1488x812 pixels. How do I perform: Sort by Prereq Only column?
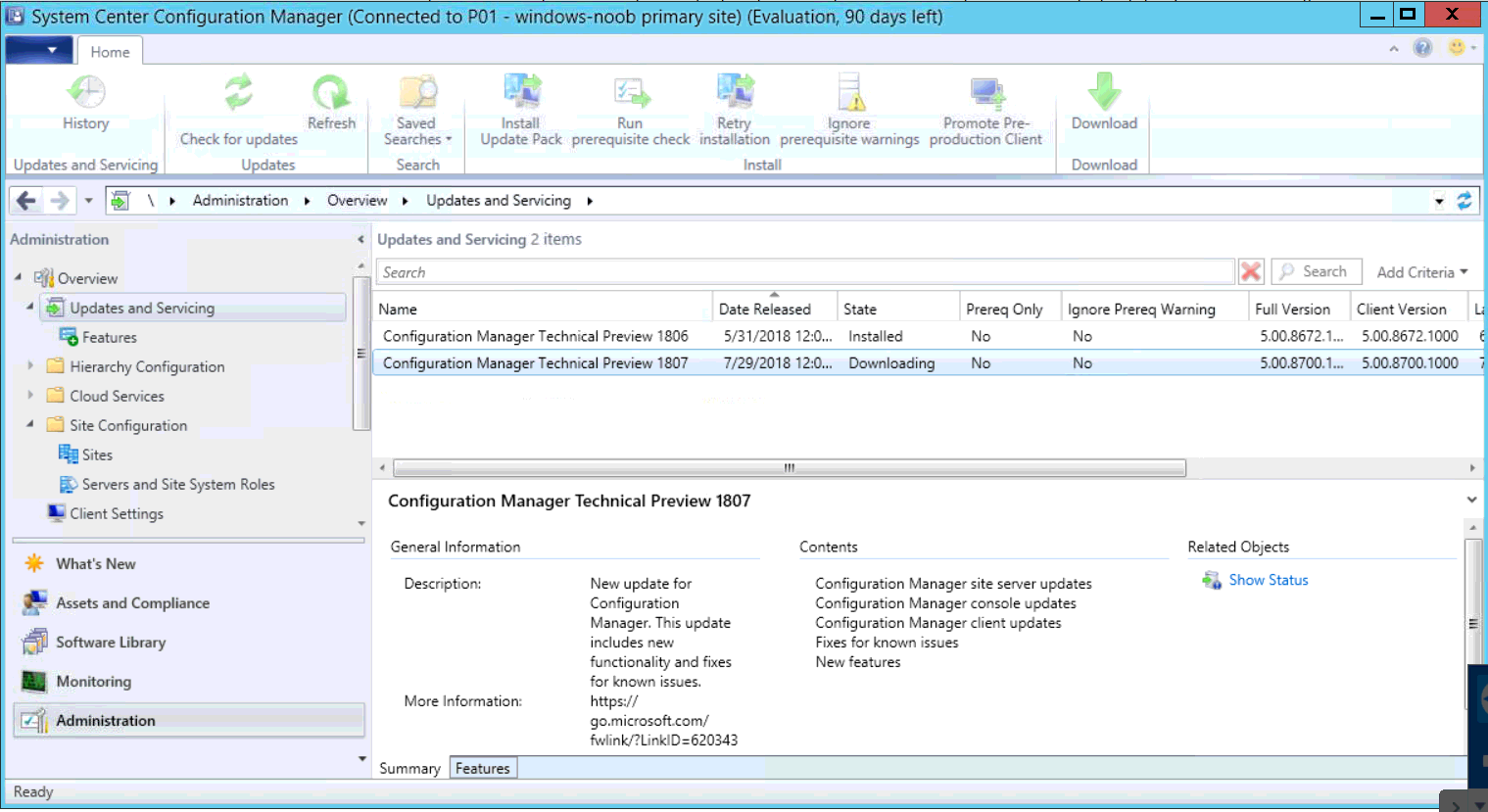click(1010, 309)
